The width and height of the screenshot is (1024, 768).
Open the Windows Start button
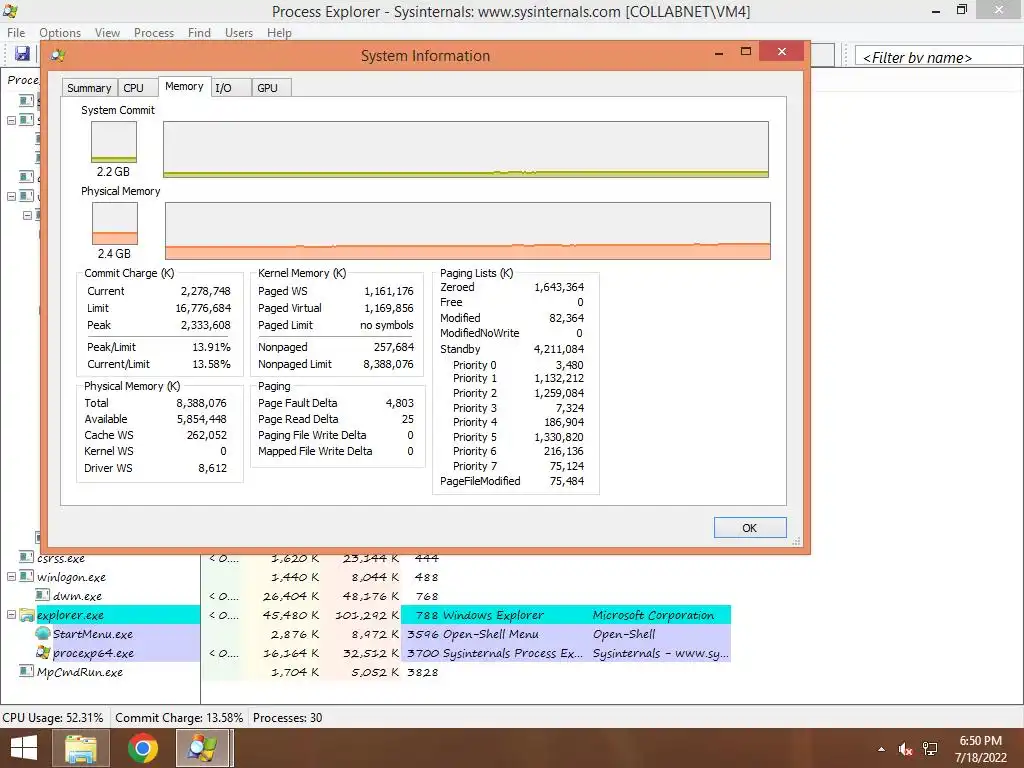tap(24, 748)
